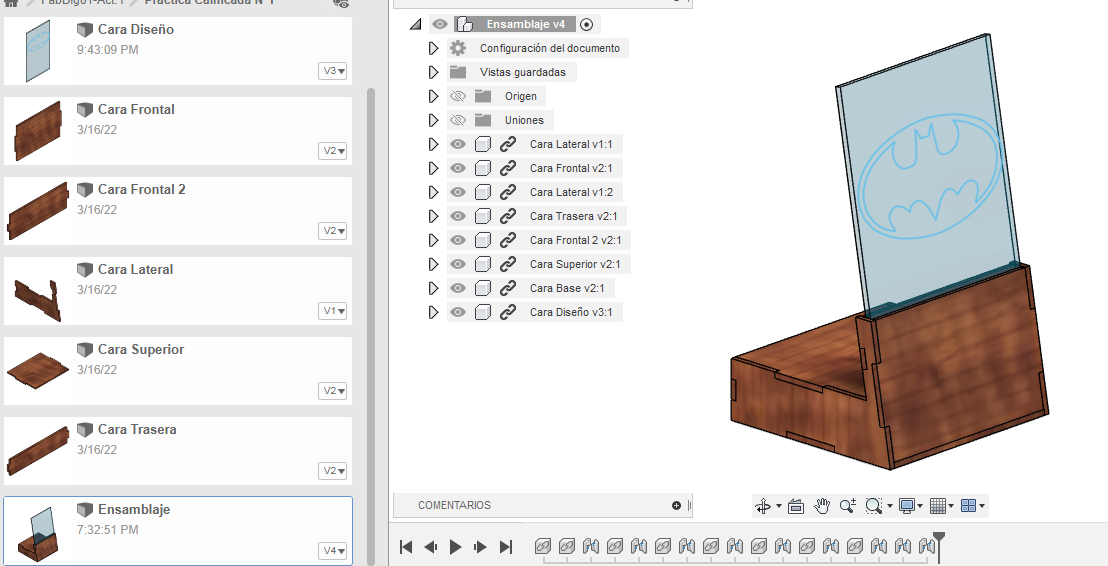Click the link icon of Cara Frontal v2:1
1108x566 pixels.
tap(507, 168)
